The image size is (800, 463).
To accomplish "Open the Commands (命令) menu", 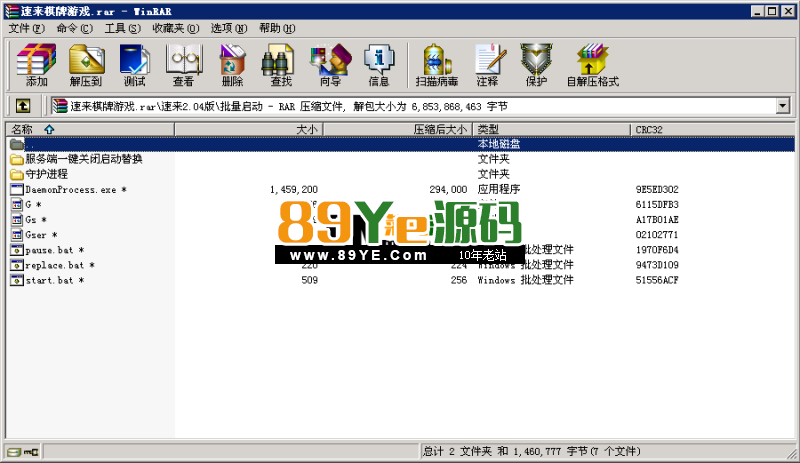I will (x=74, y=28).
